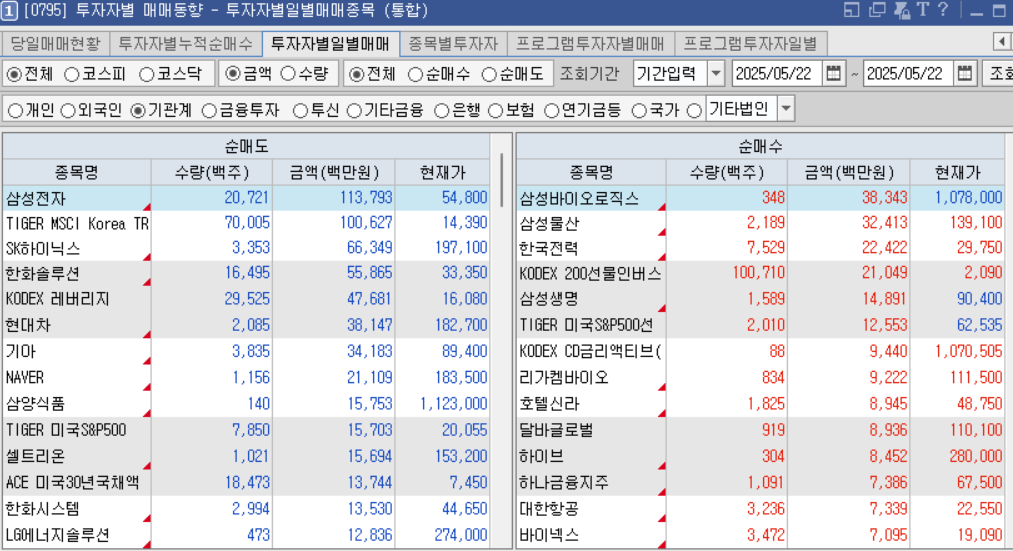Select the 수량 radio button
The height and width of the screenshot is (551, 1013).
(x=288, y=74)
